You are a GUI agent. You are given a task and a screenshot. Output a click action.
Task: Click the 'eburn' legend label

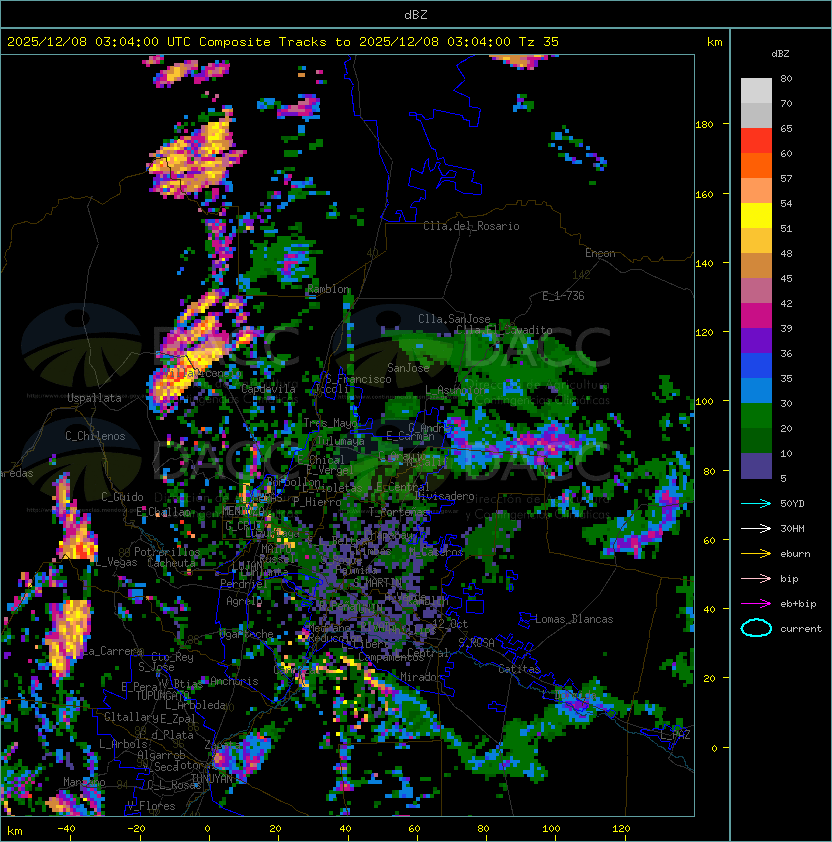point(795,554)
